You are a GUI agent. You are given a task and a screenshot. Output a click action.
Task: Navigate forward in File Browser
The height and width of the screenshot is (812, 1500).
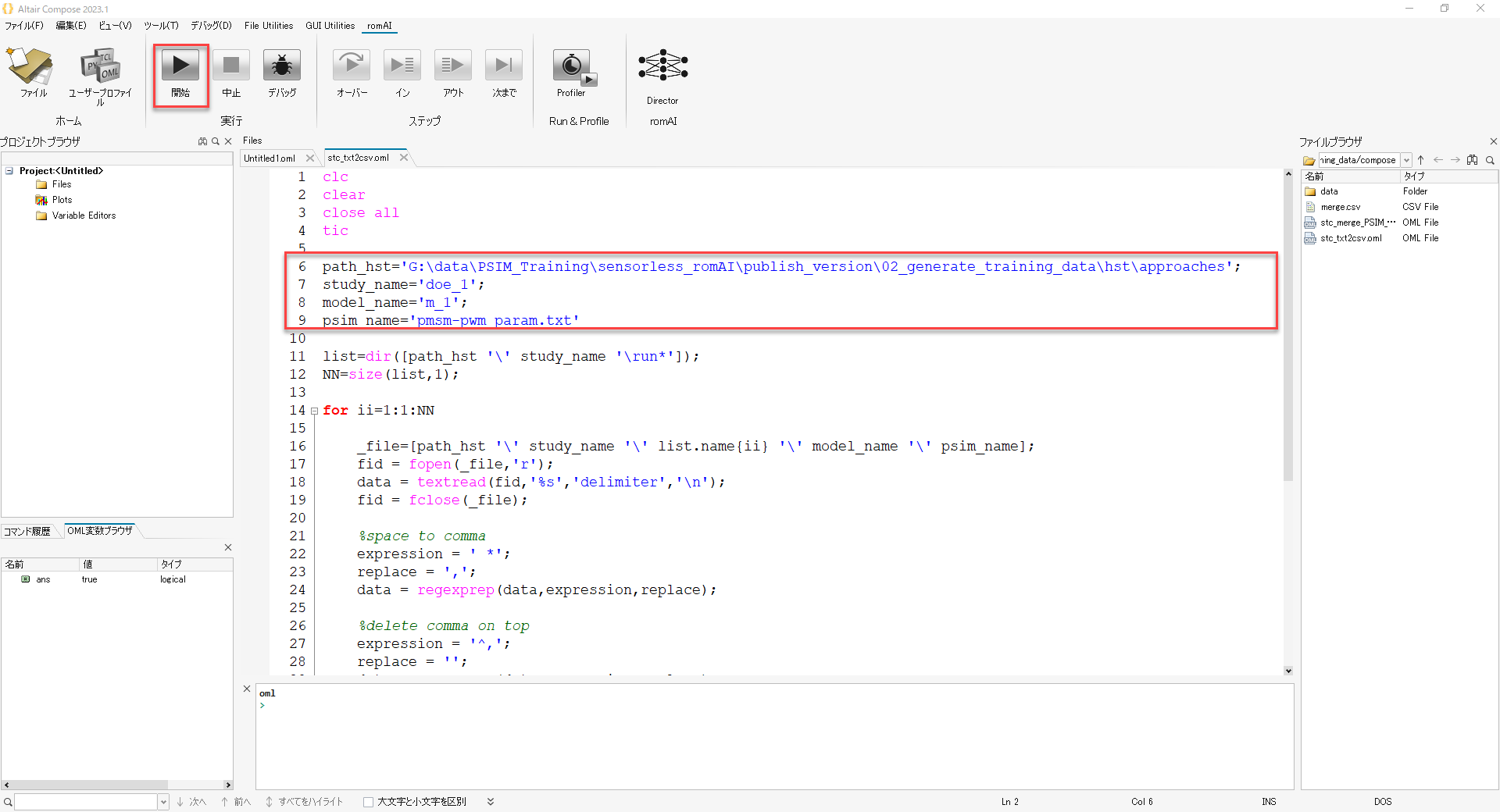[1455, 160]
